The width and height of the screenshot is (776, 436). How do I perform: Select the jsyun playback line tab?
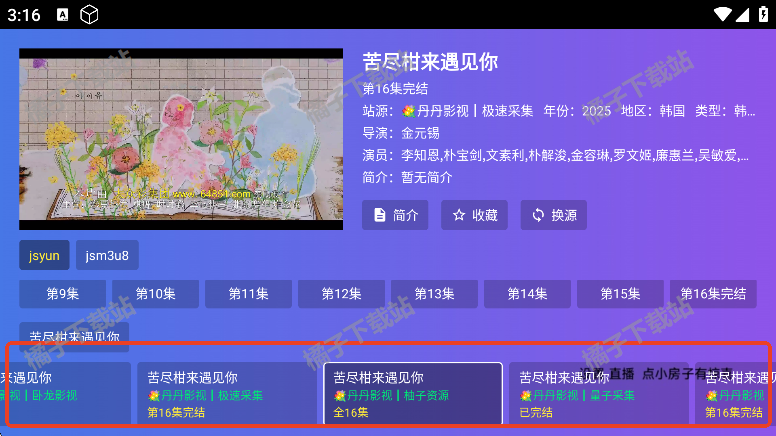click(x=44, y=255)
